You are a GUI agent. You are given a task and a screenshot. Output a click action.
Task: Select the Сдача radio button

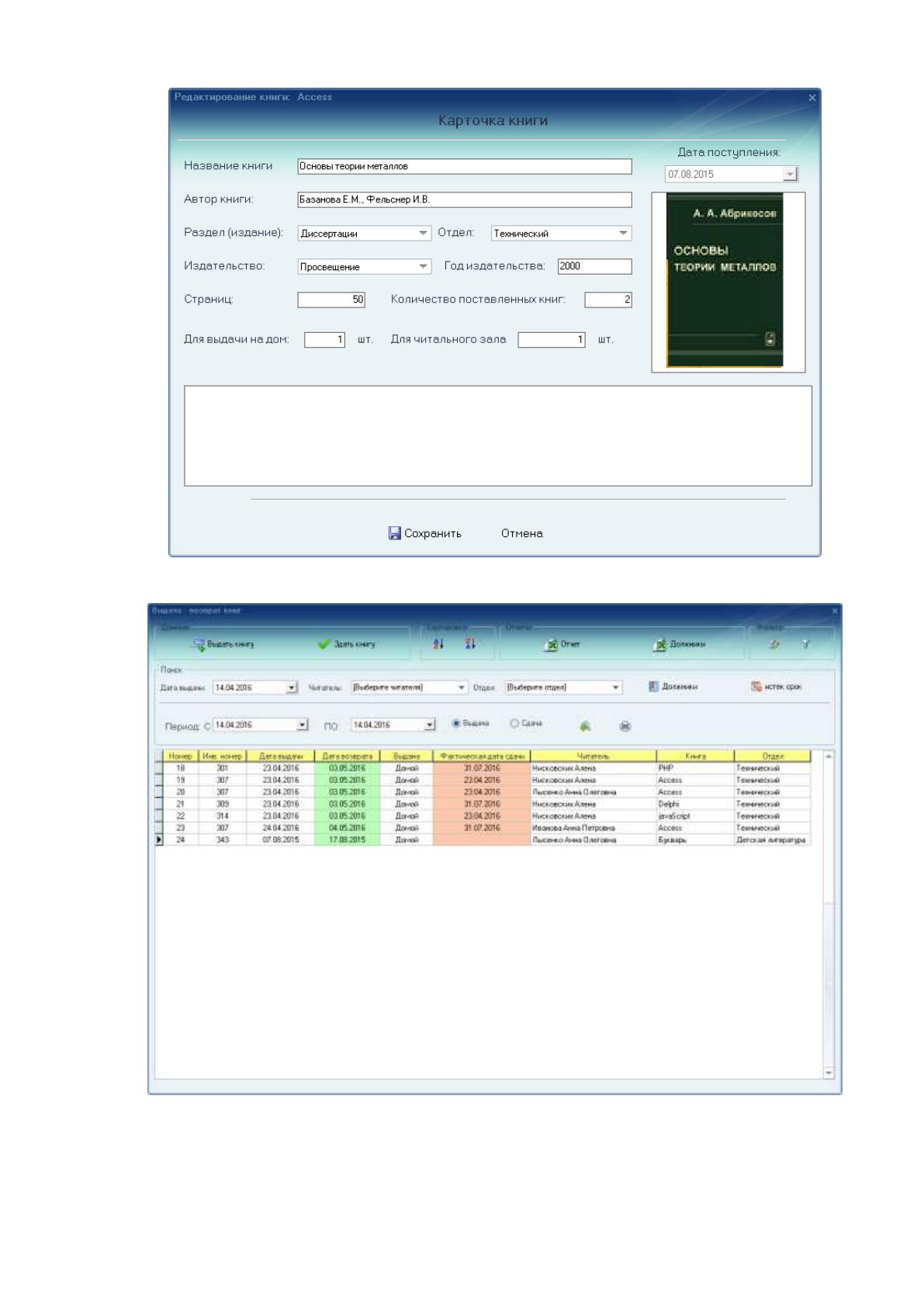tap(514, 723)
